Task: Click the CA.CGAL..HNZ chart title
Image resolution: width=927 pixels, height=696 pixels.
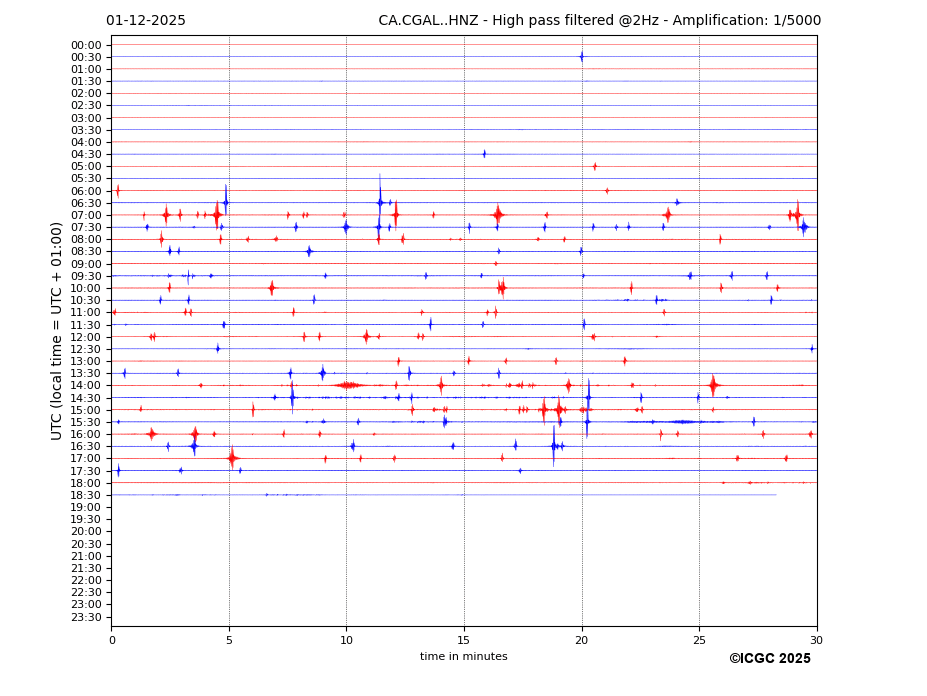Action: tap(599, 21)
